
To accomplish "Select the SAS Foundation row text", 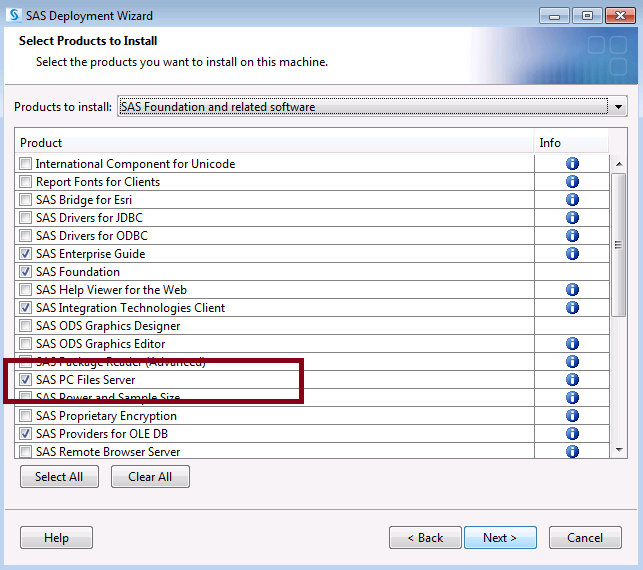I will tap(78, 271).
